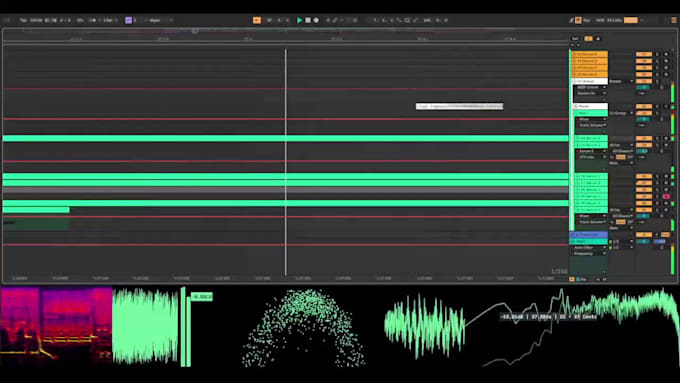
Task: Click the stacked-lines icon at far right of top bar
Action: 674,20
